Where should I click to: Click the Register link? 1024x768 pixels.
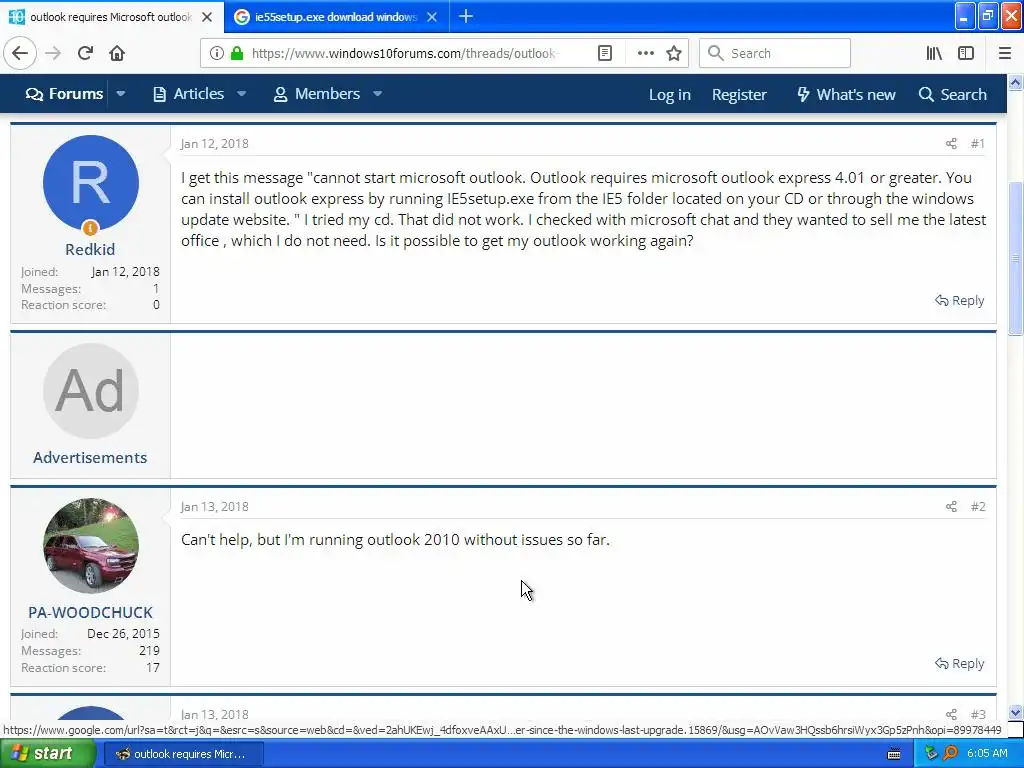click(x=739, y=95)
